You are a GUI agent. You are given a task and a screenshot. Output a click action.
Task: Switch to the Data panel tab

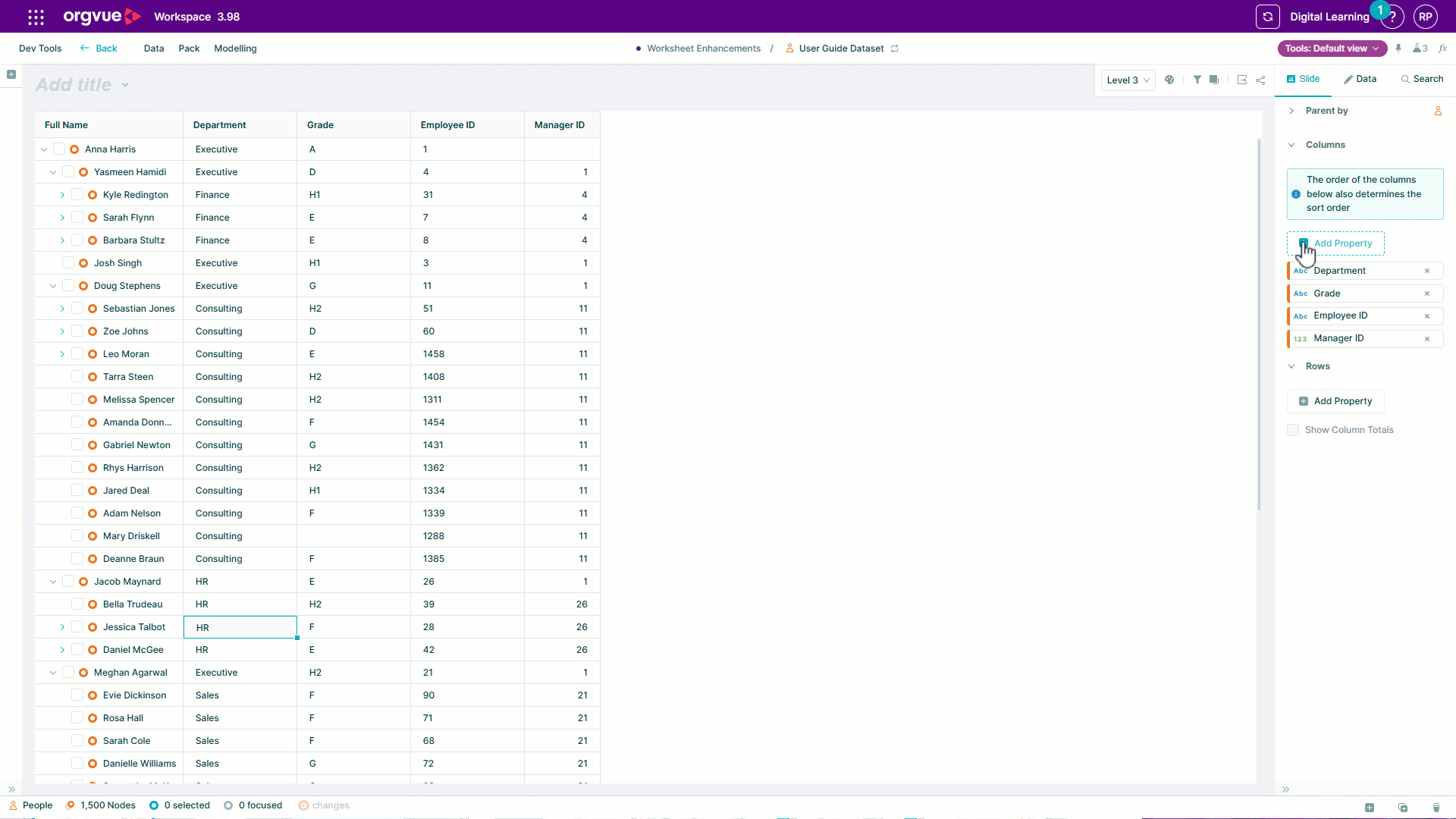coord(1360,79)
